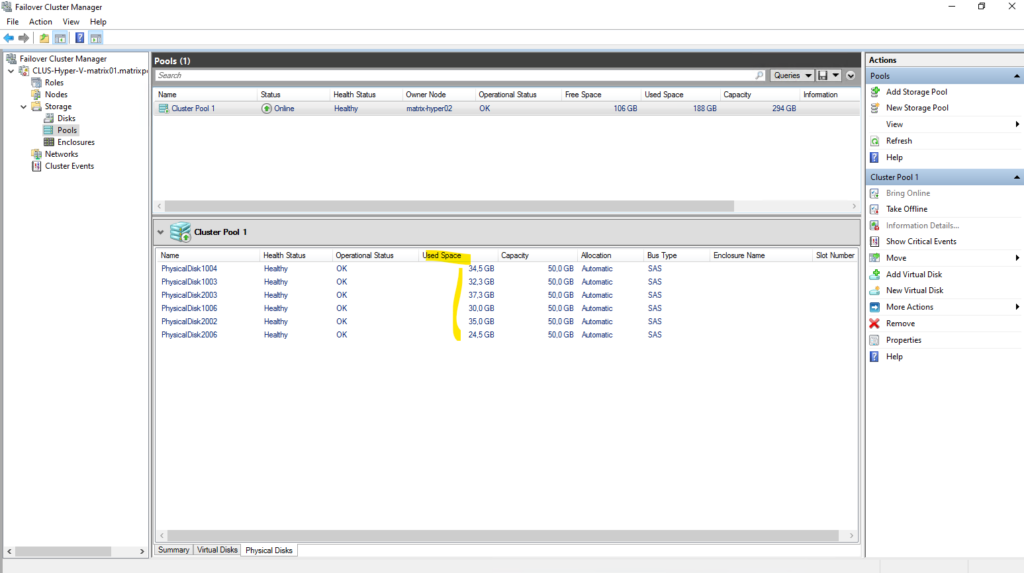The width and height of the screenshot is (1024, 573).
Task: Click the red Remove icon
Action: pyautogui.click(x=875, y=324)
